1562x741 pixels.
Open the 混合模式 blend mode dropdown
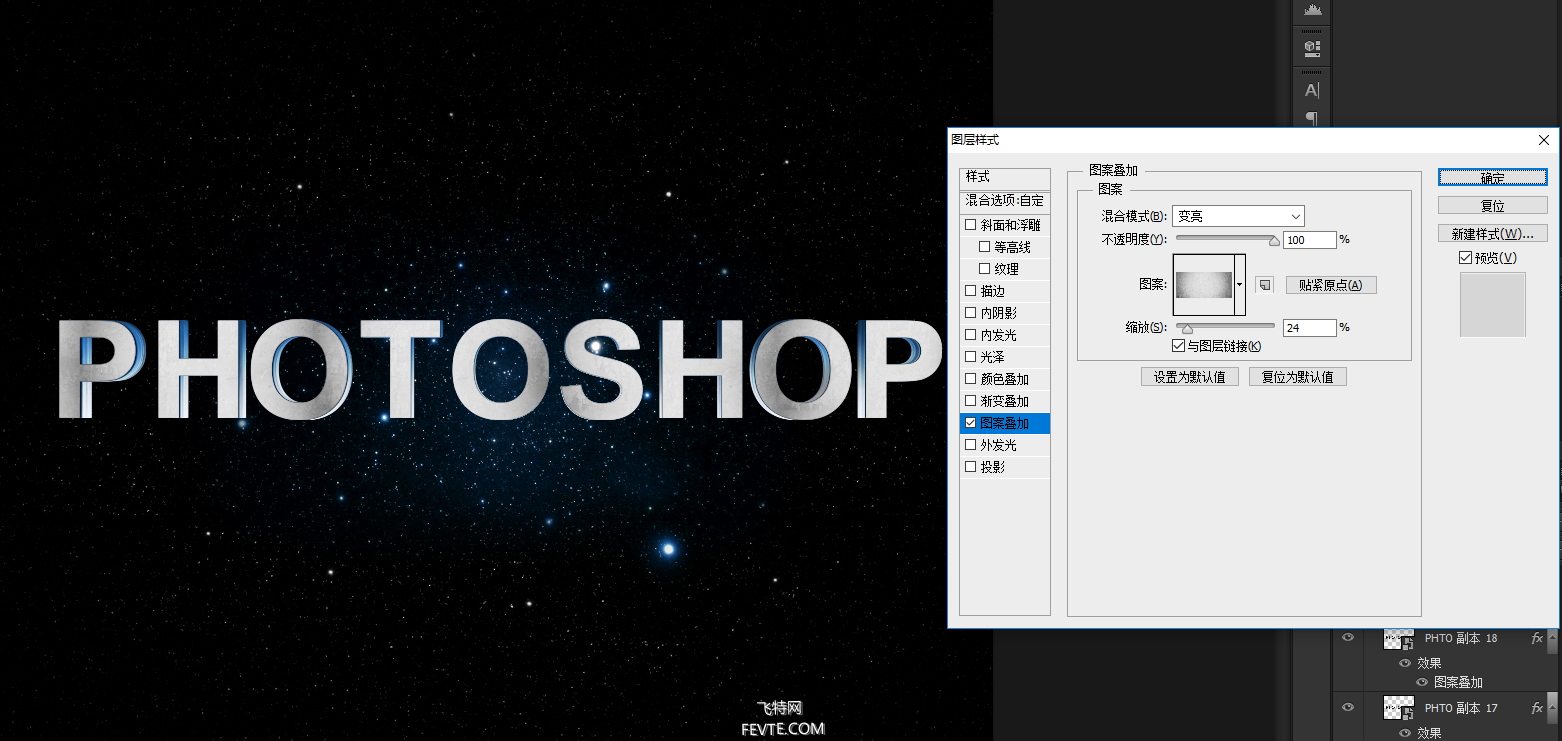1238,216
